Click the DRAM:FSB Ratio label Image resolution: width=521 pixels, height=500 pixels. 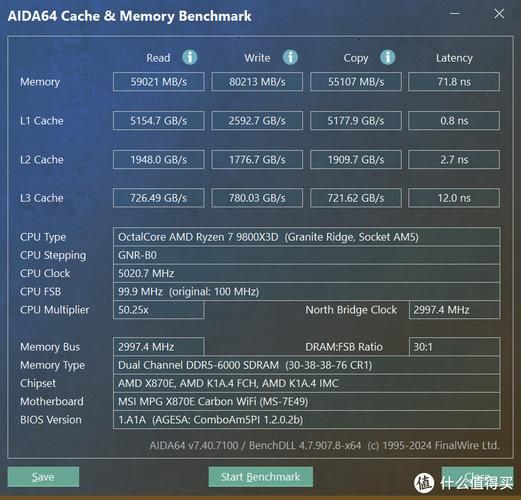pyautogui.click(x=344, y=347)
